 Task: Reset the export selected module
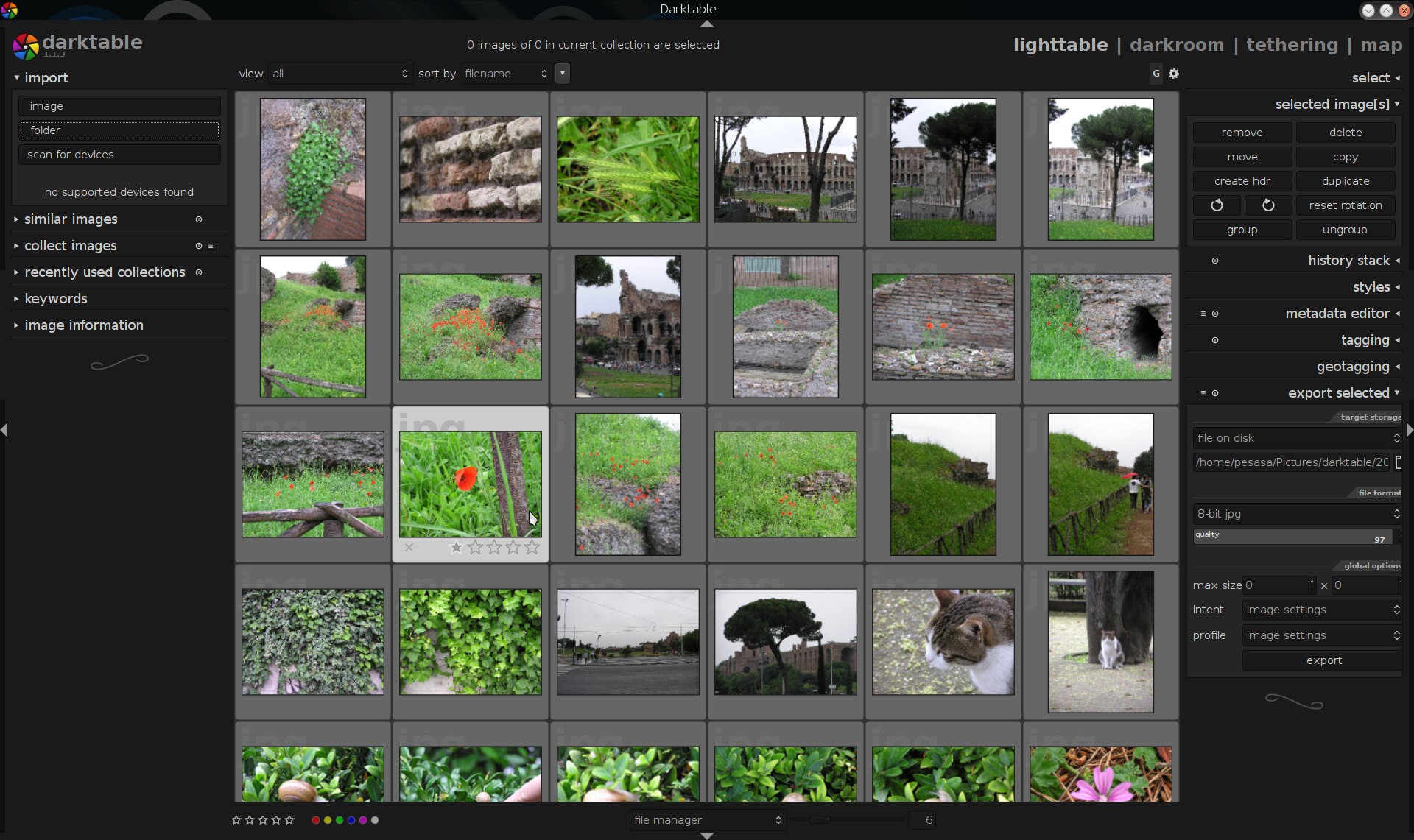pyautogui.click(x=1215, y=393)
